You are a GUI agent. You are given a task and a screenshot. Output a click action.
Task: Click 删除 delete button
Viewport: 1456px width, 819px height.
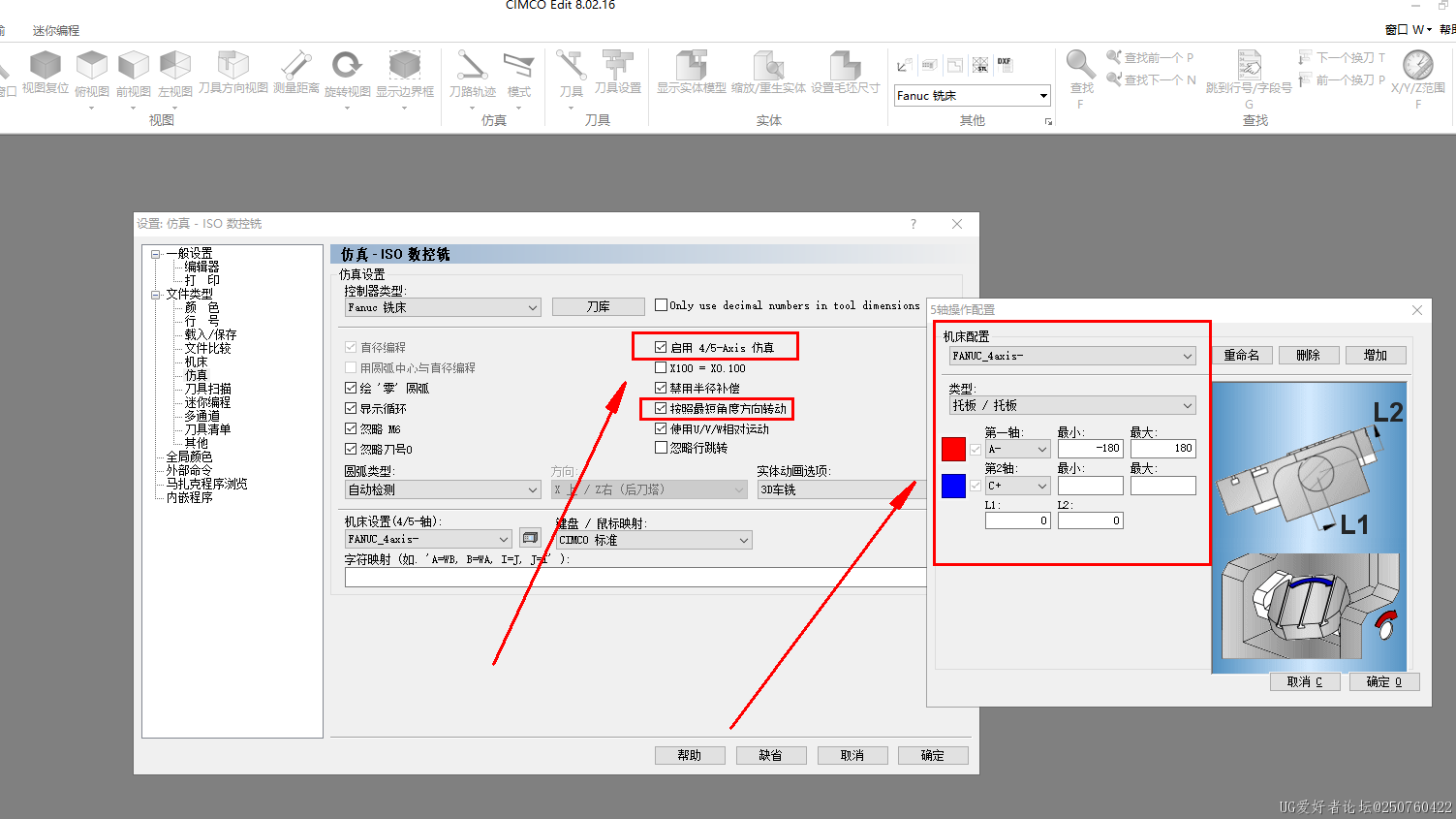[x=1308, y=355]
